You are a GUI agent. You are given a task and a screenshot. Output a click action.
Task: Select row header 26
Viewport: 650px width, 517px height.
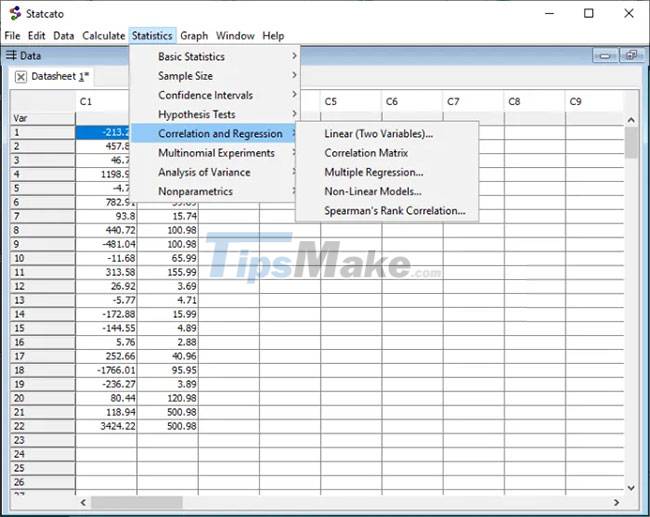point(43,482)
